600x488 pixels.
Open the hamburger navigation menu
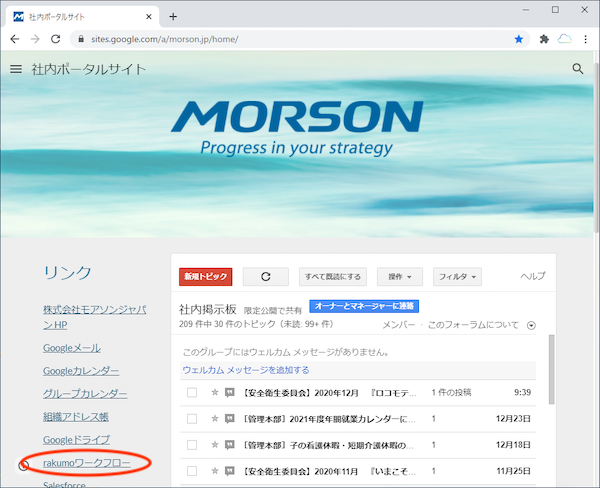pyautogui.click(x=16, y=69)
